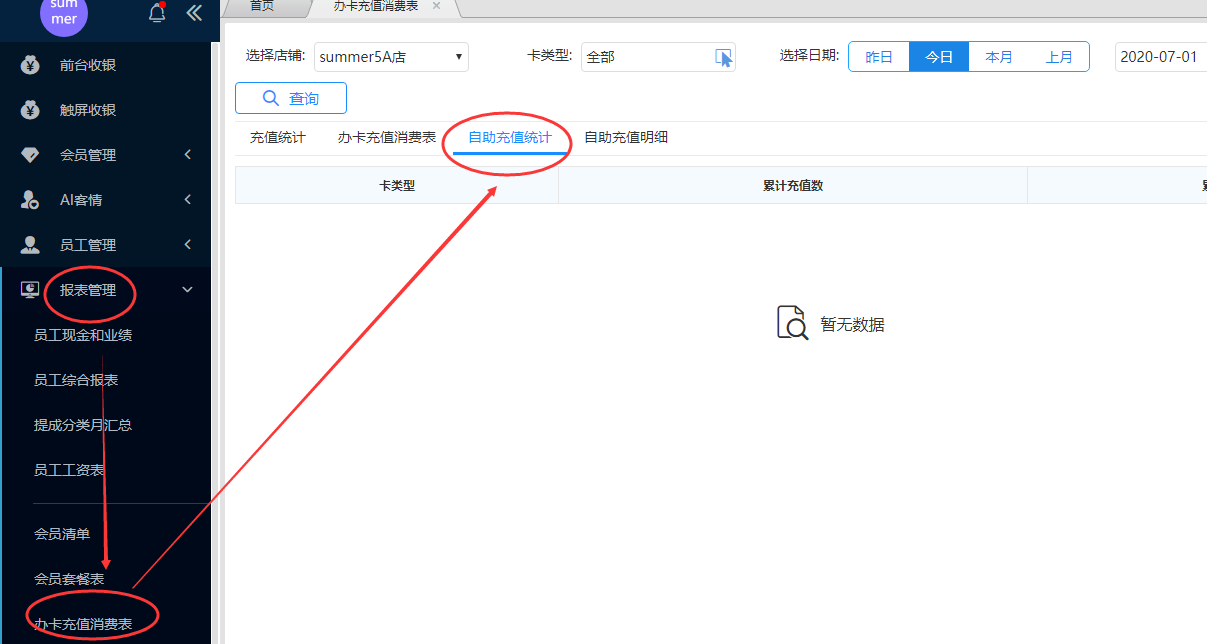Open 员工综合报表 report
This screenshot has height=644, width=1207.
click(x=76, y=380)
